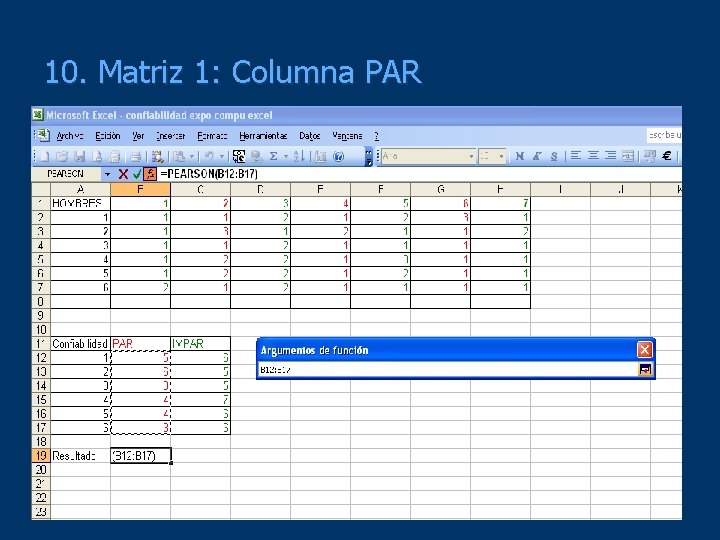Click the range input field in Argumentos de función
The image size is (720, 540).
[448, 369]
